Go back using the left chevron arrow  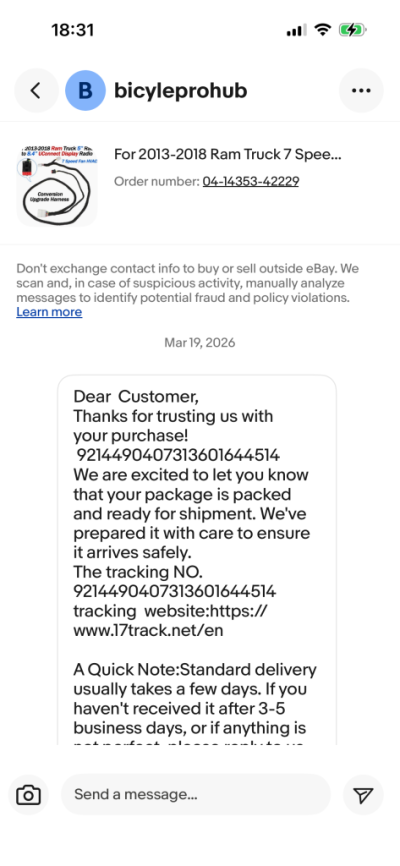(x=36, y=91)
